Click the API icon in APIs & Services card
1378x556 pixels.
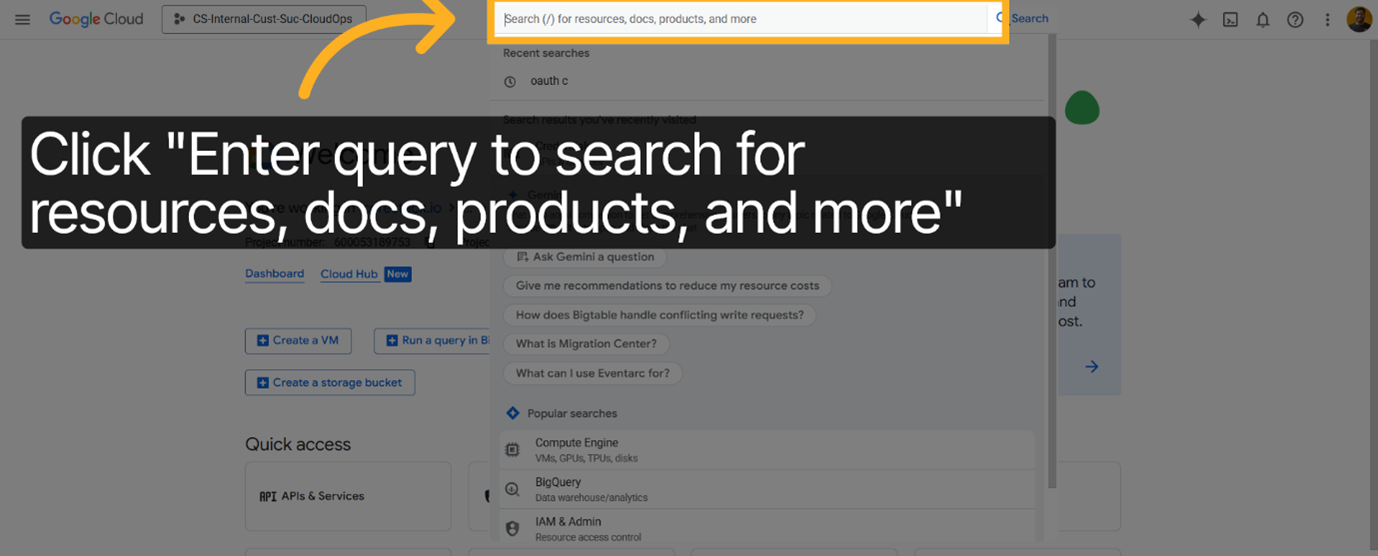point(268,496)
